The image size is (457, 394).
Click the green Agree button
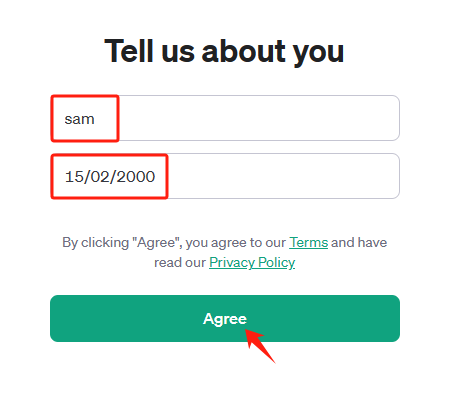click(225, 318)
